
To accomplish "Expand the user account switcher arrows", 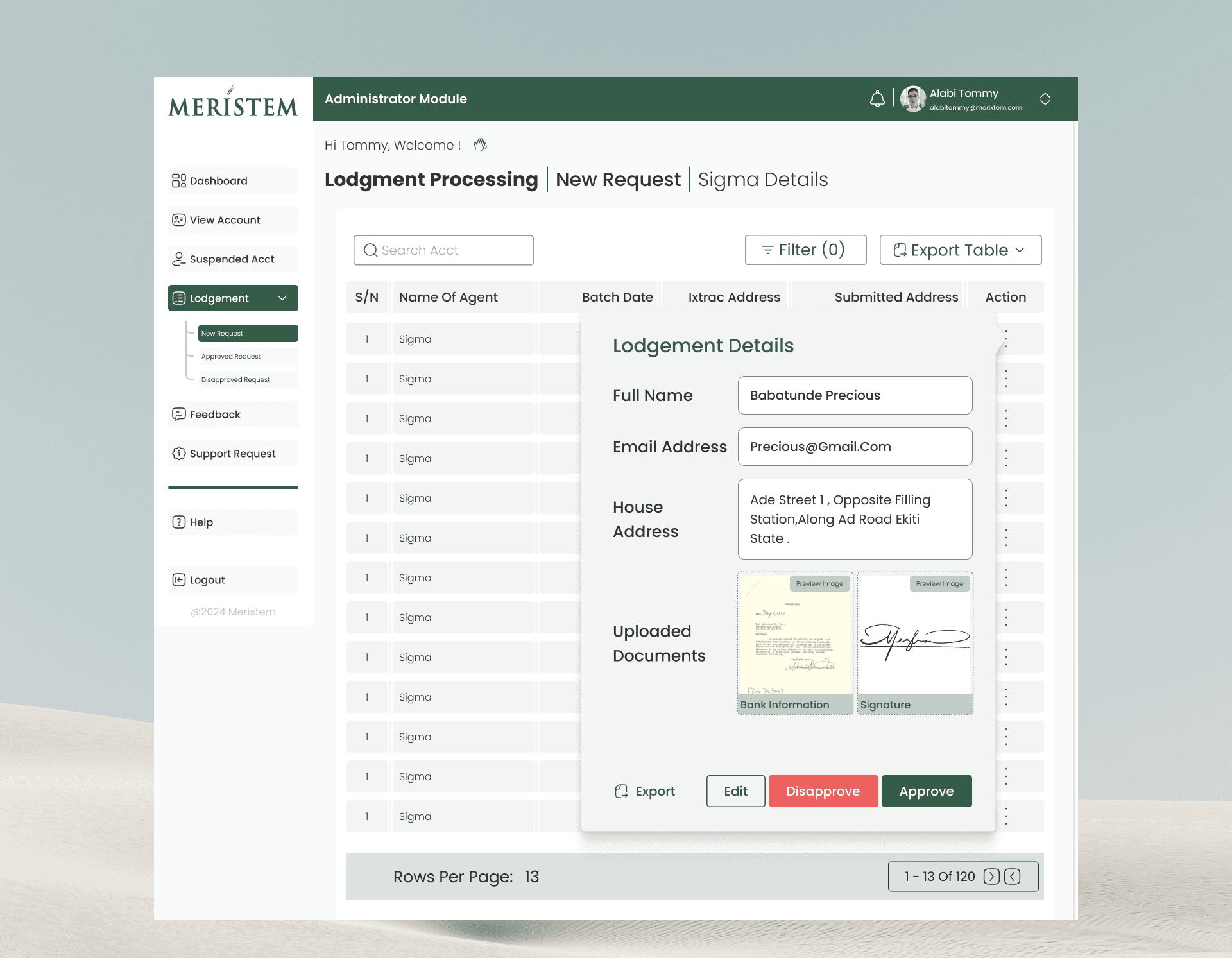I will [x=1045, y=99].
